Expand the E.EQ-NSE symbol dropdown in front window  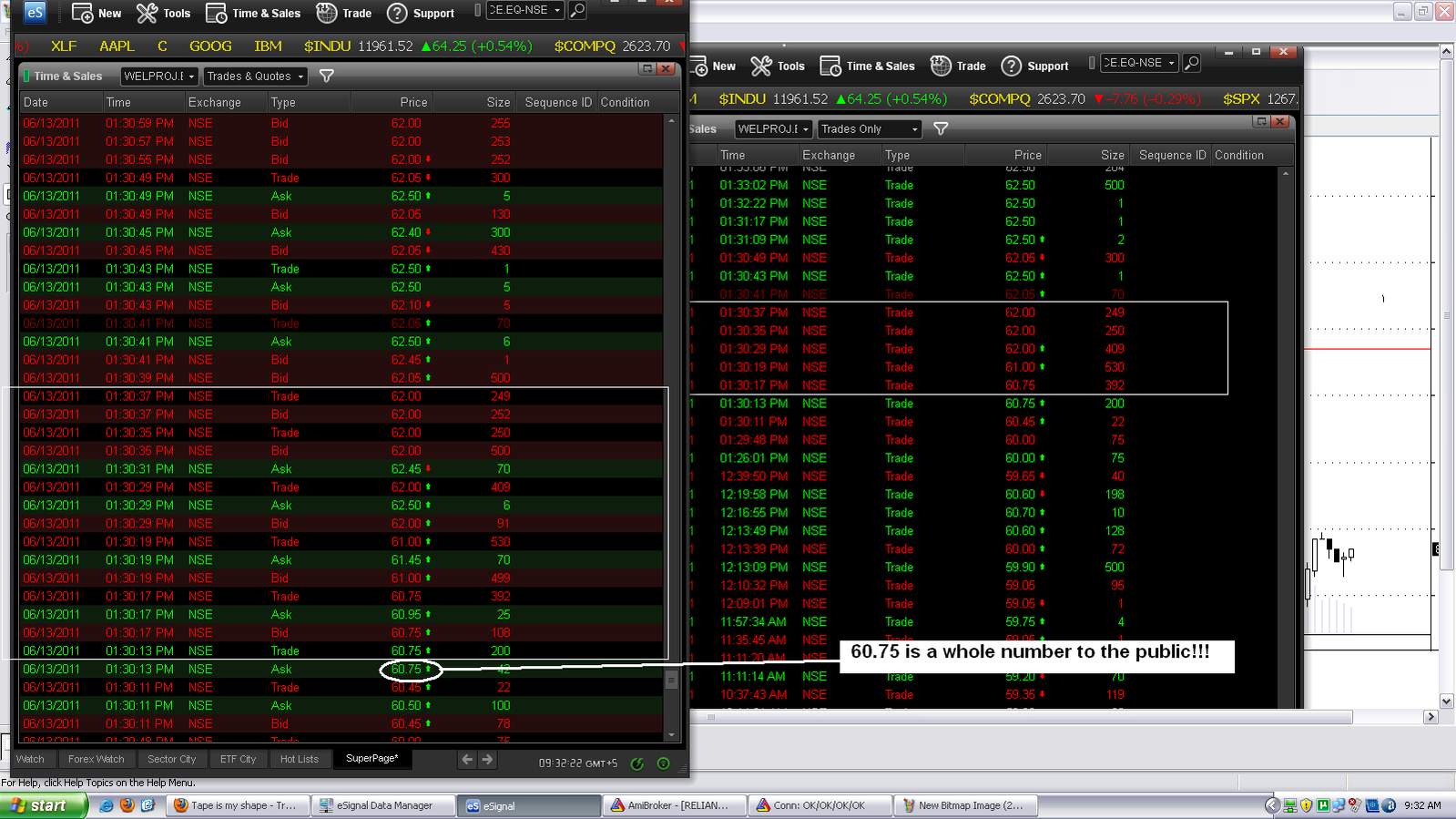(557, 10)
